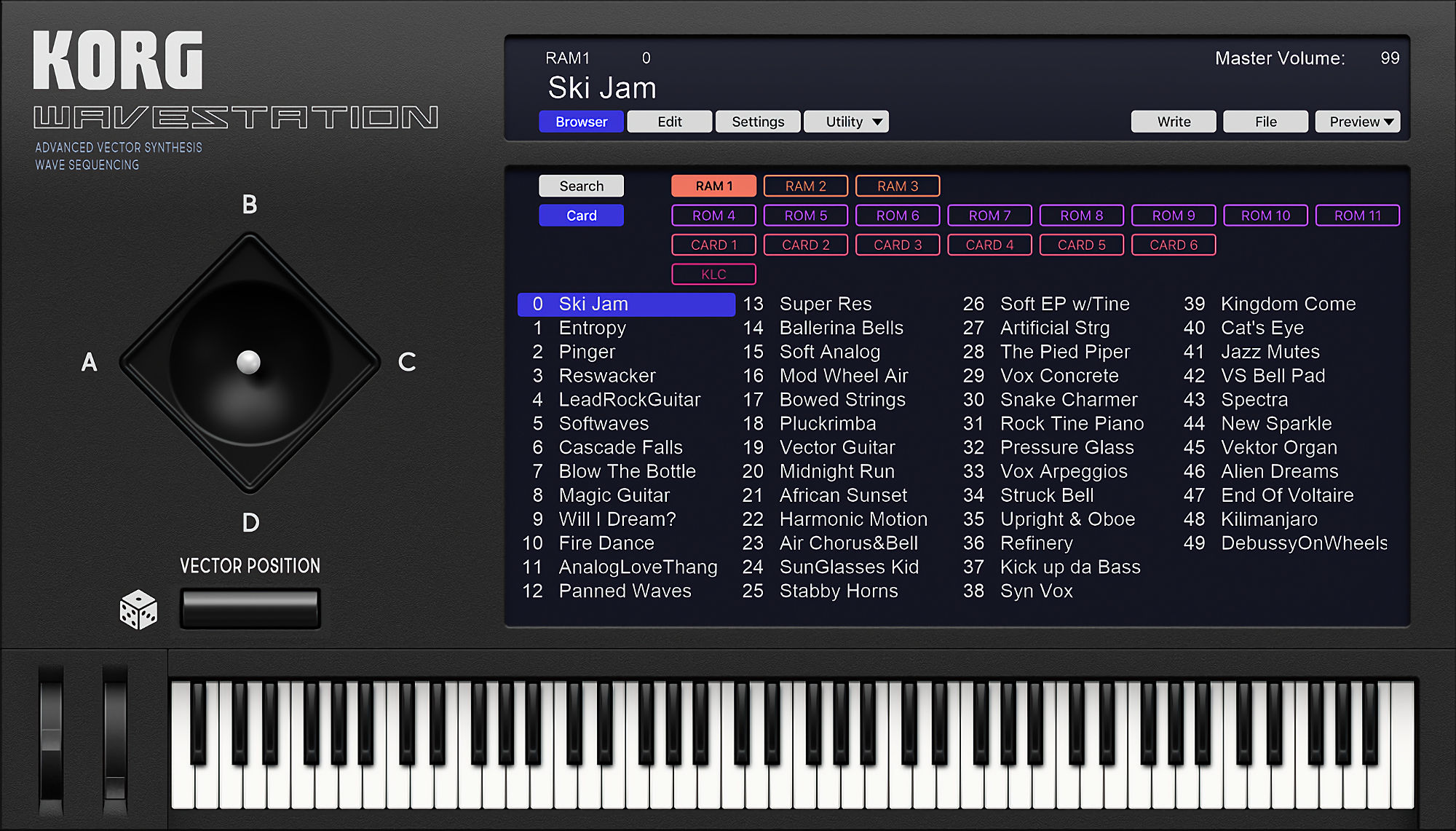This screenshot has height=831, width=1456.
Task: Select the Kilimanjaro patch
Action: 1269,519
